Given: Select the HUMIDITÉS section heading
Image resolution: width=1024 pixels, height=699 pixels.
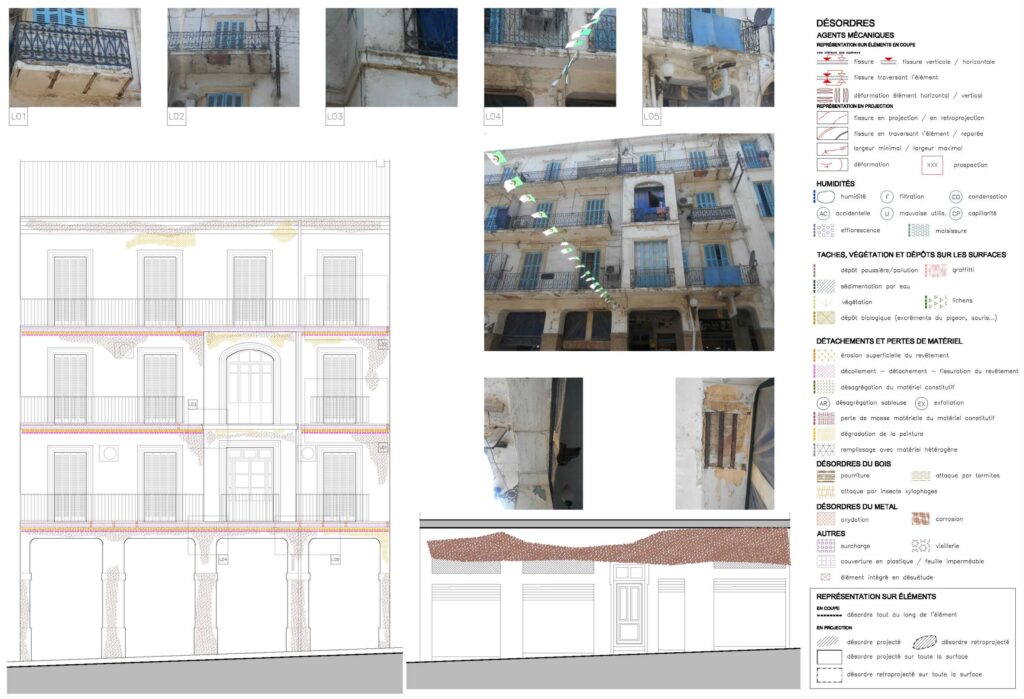Looking at the screenshot, I should tap(836, 184).
